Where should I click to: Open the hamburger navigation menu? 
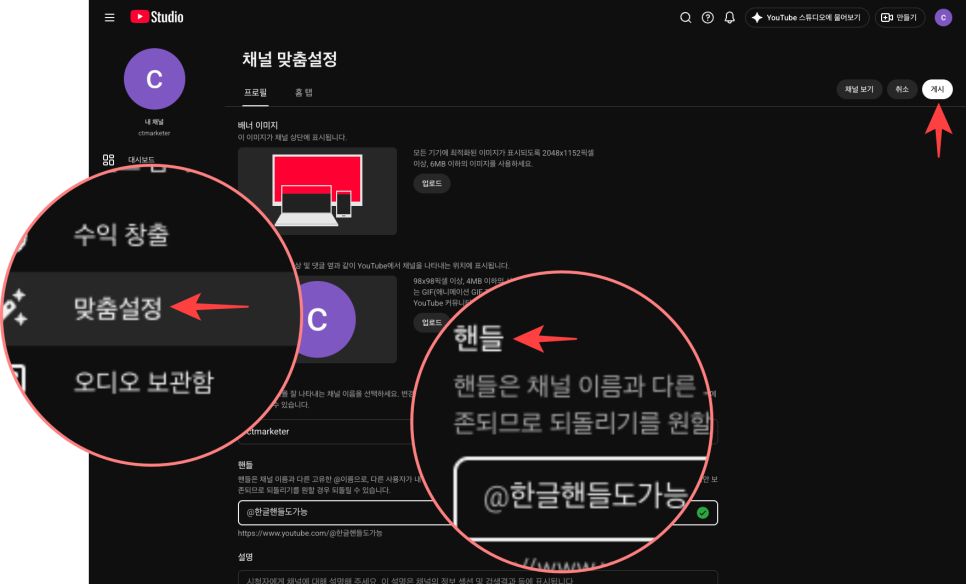(x=110, y=17)
